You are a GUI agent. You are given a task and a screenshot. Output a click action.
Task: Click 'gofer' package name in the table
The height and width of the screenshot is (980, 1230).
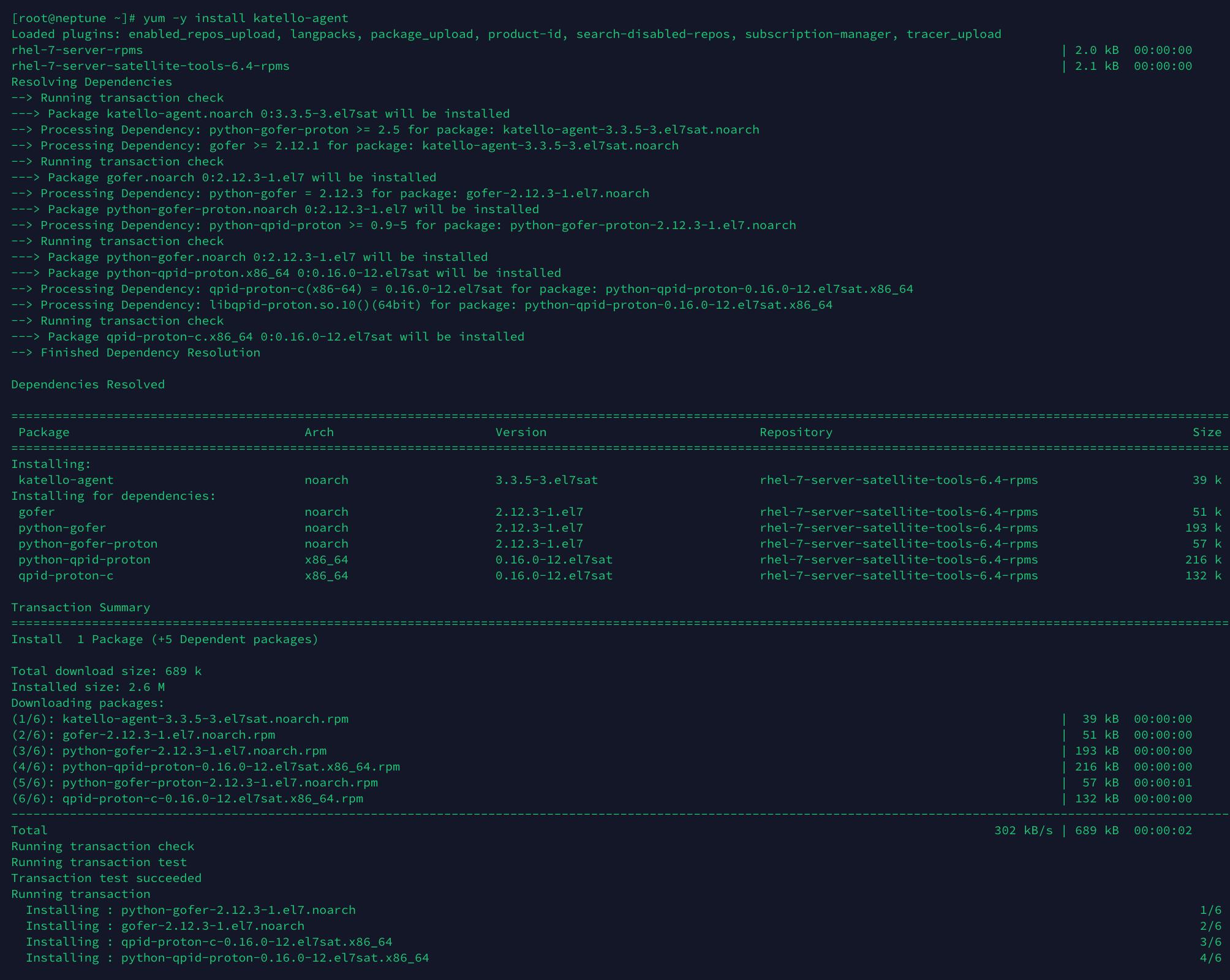(x=37, y=512)
